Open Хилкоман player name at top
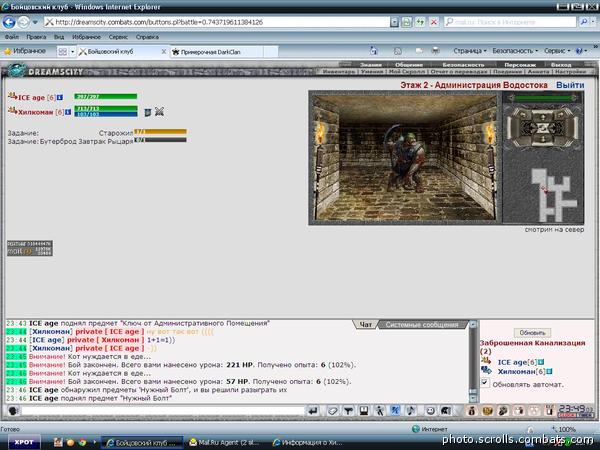The height and width of the screenshot is (450, 600). [x=36, y=112]
